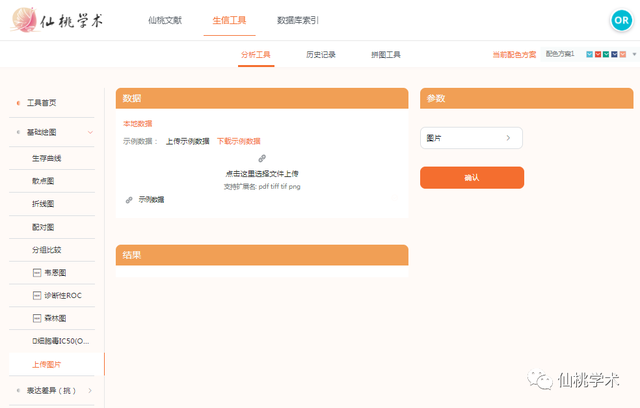This screenshot has width=640, height=408.
Task: Click the link icon above the upload text
Action: click(x=262, y=158)
